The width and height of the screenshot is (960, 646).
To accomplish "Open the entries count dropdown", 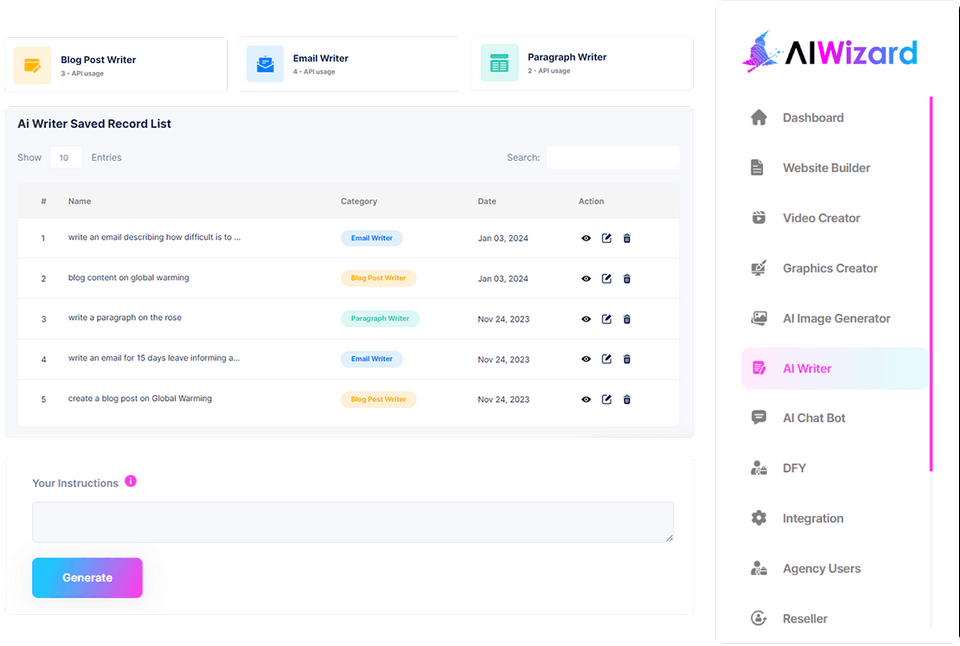I will coord(66,157).
